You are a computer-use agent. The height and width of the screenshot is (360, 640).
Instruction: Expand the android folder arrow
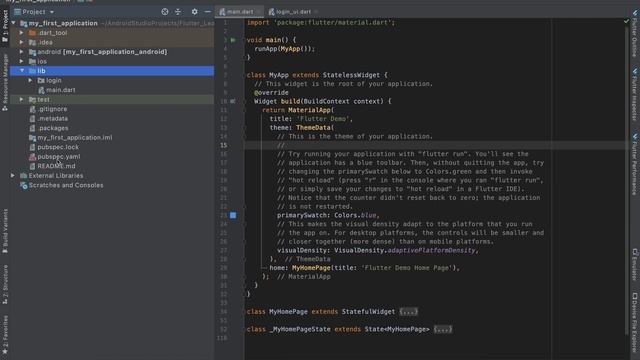(22, 52)
